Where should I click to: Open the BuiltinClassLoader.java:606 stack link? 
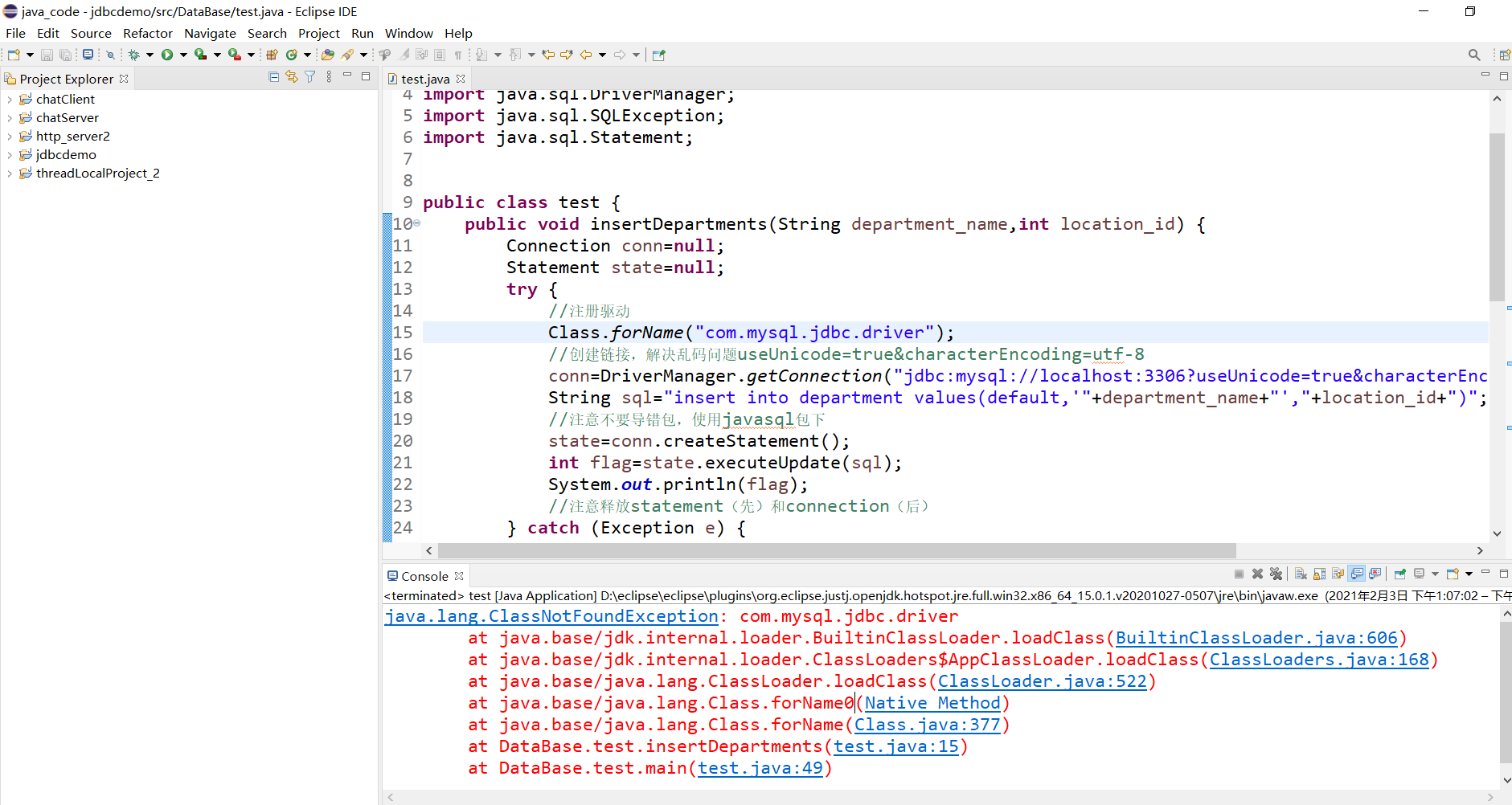pyautogui.click(x=1256, y=638)
